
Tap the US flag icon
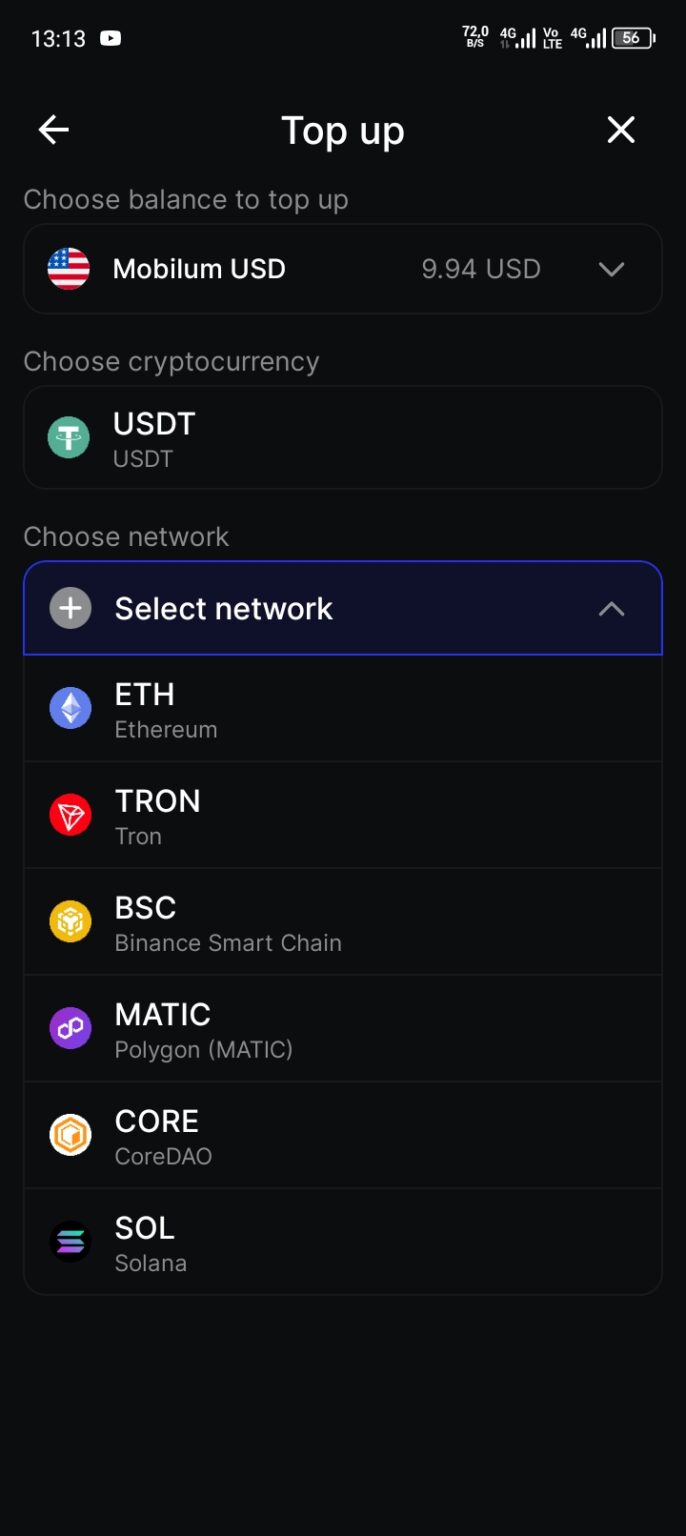pos(69,269)
